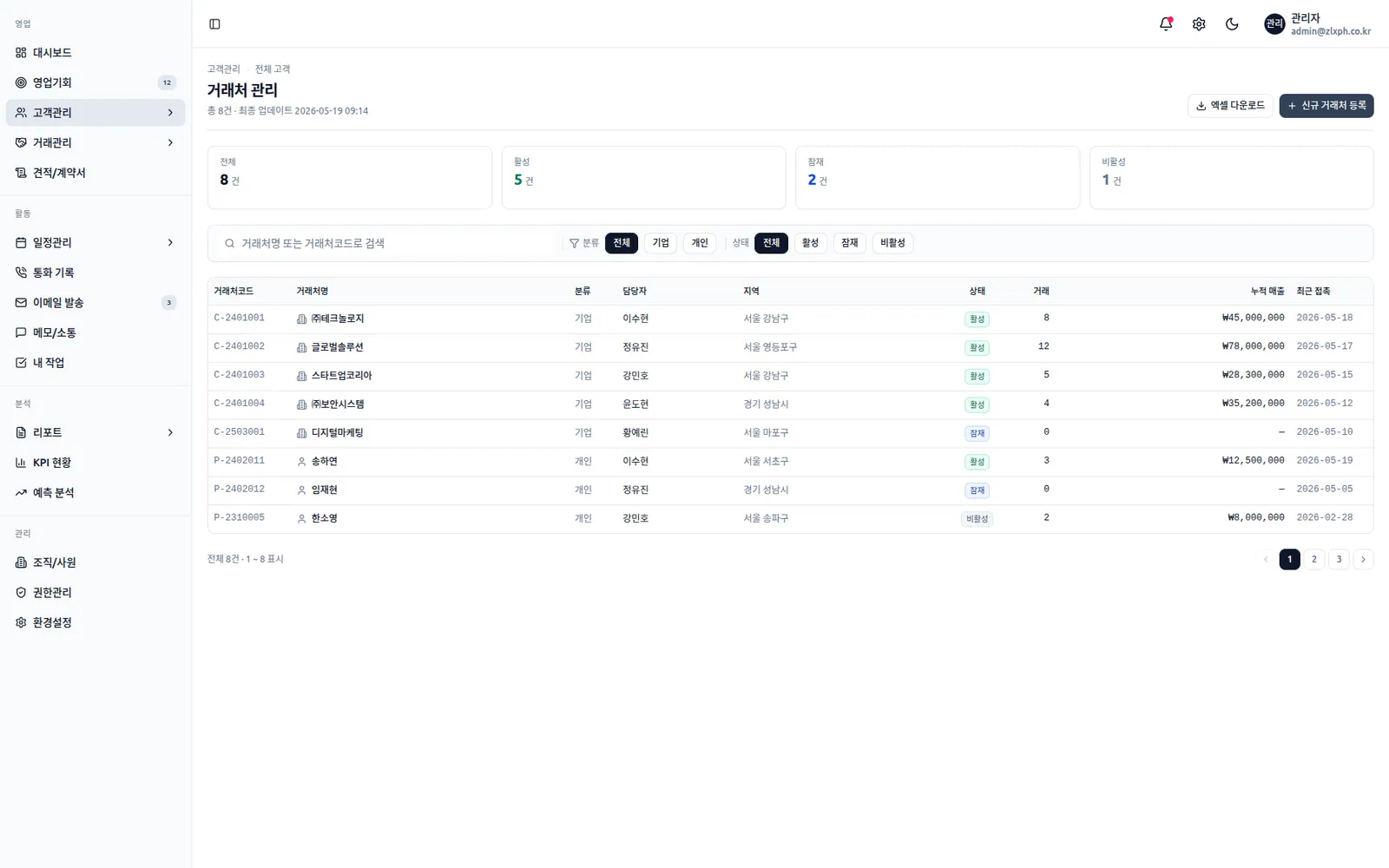Filter status by 잠재
This screenshot has height=868, width=1389.
(849, 243)
